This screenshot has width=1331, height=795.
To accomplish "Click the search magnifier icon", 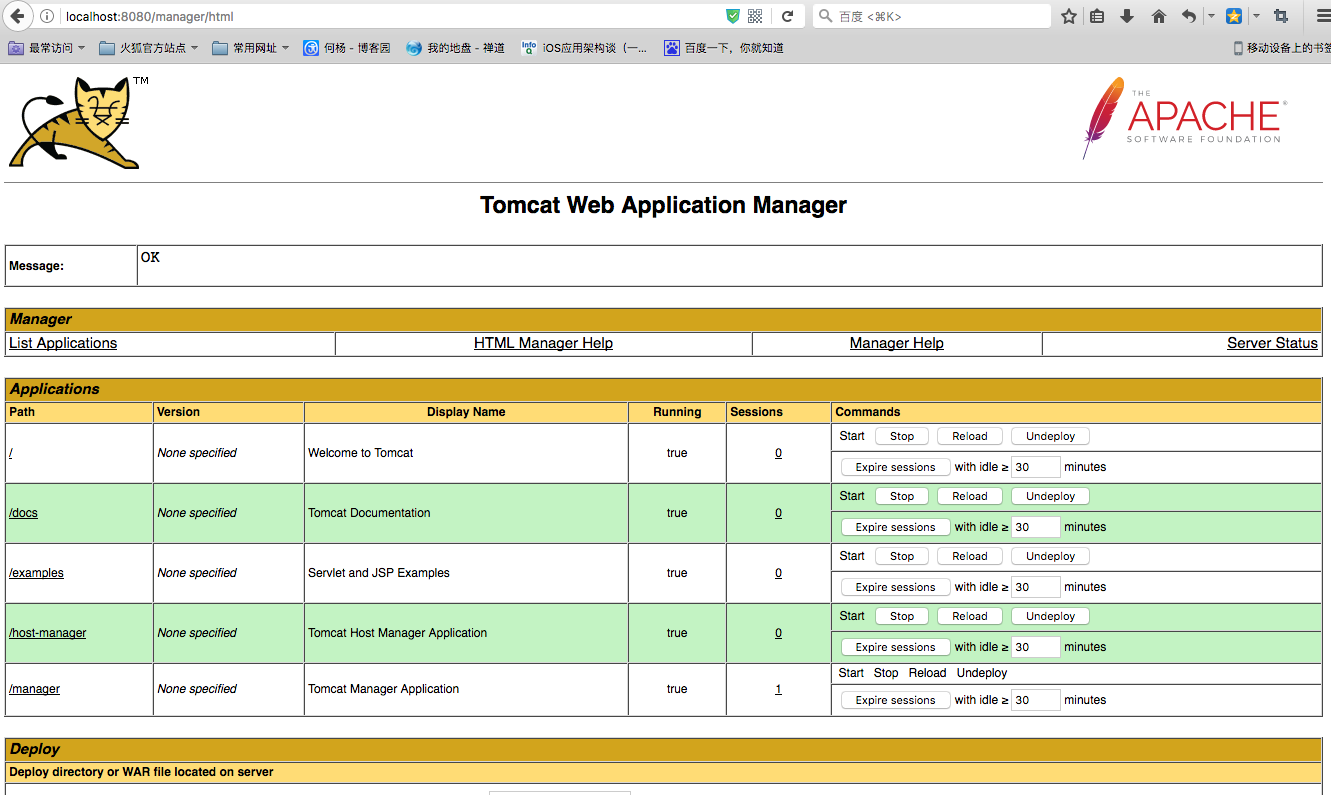I will pos(825,16).
